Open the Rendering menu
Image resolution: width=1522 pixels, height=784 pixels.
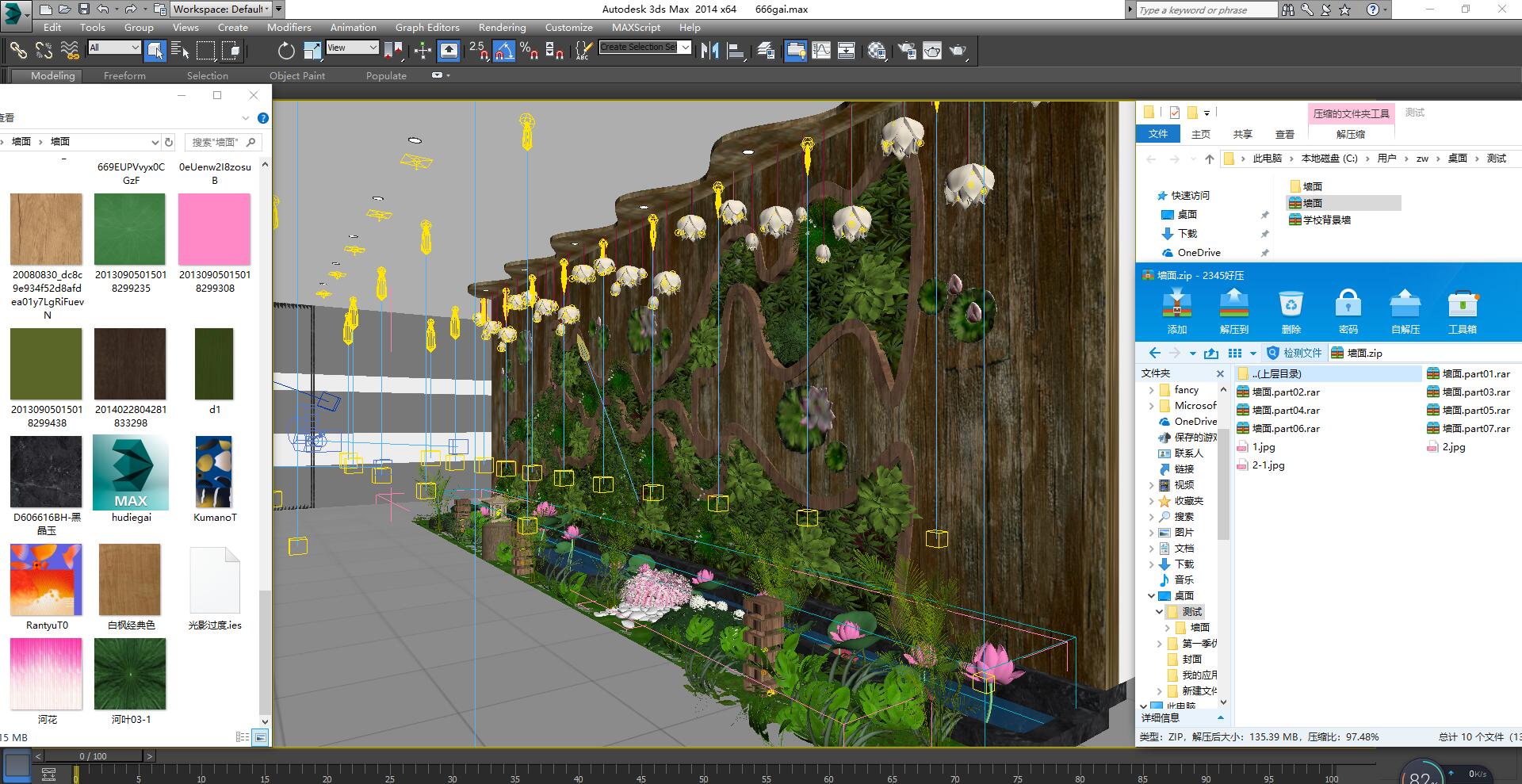[502, 27]
